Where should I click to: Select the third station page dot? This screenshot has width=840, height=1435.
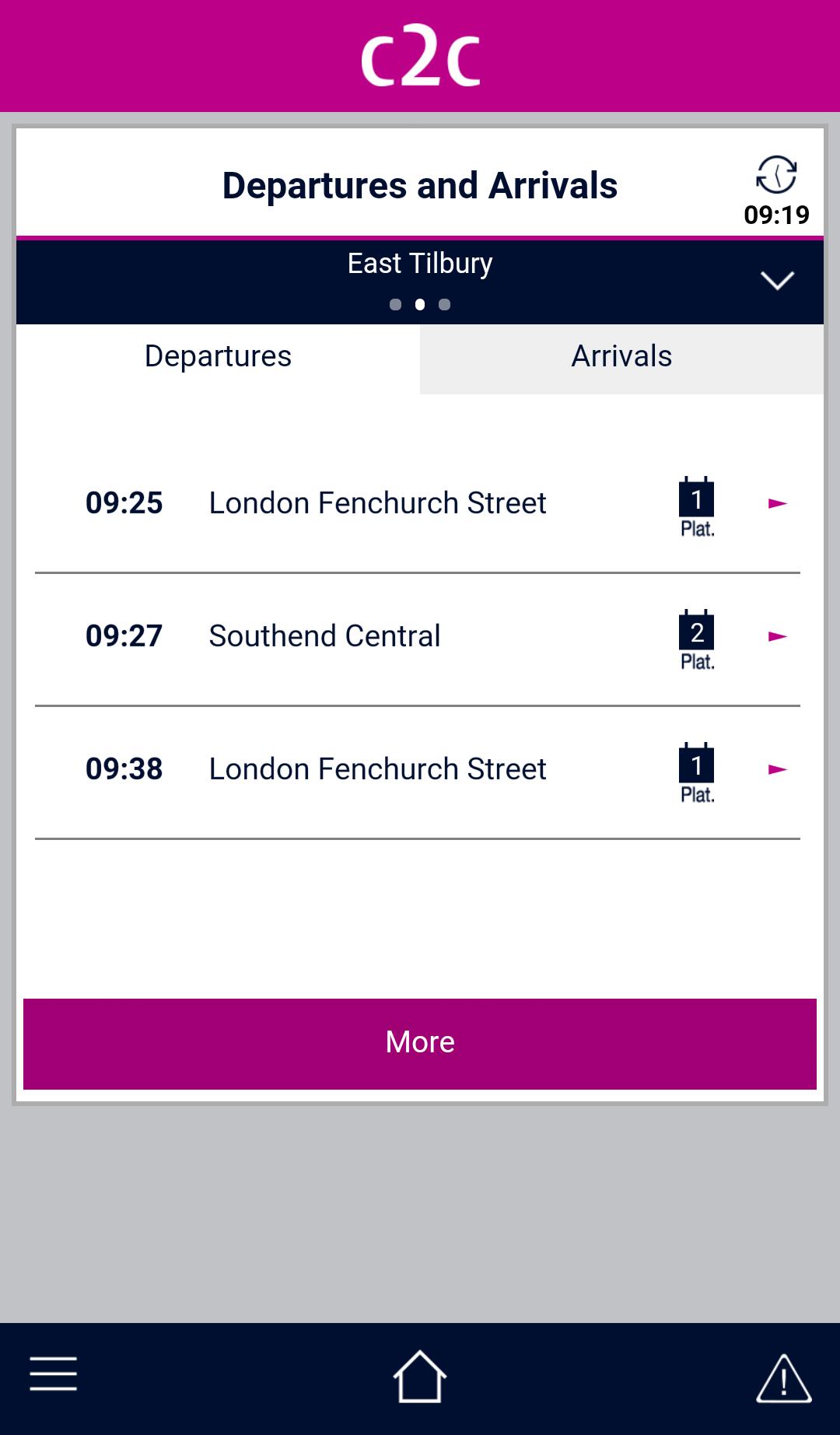tap(445, 305)
